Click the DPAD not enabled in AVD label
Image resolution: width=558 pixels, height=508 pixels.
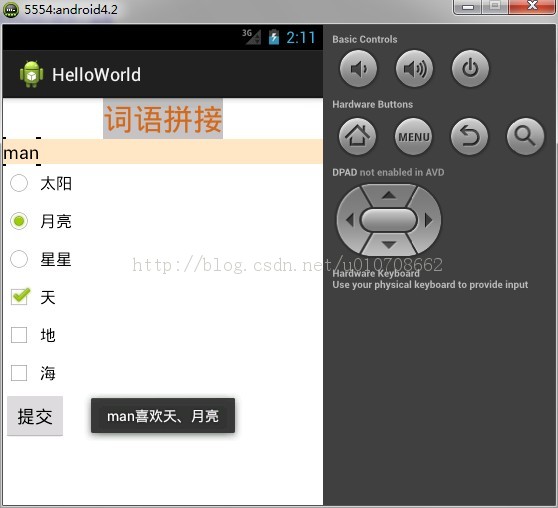(388, 172)
